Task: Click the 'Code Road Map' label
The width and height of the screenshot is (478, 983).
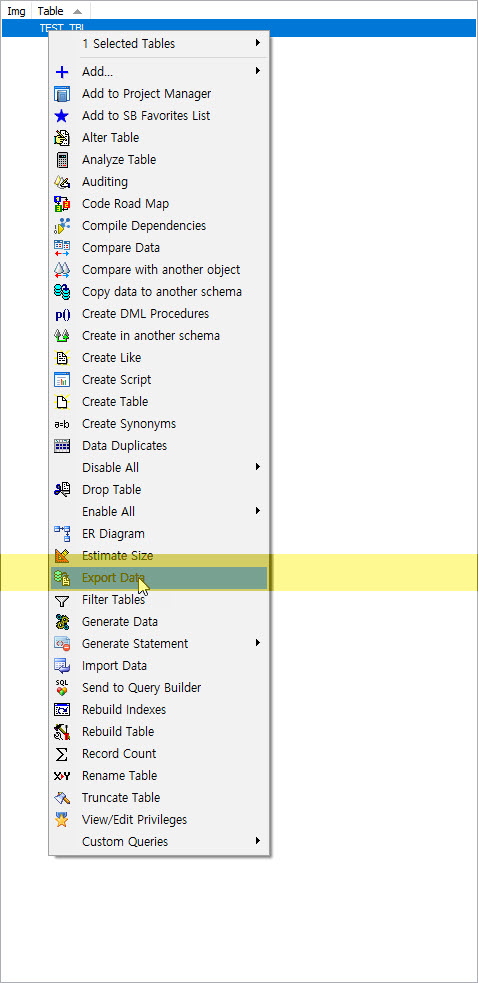Action: 125,204
